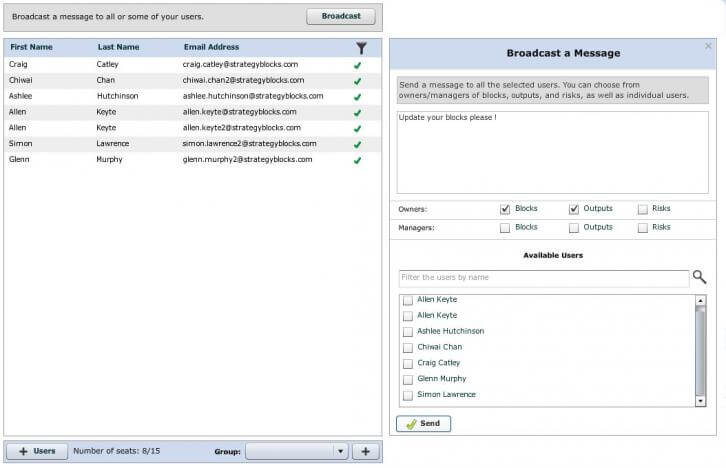The image size is (726, 468).
Task: Select Simon Lawrence in Available Users
Action: click(408, 395)
